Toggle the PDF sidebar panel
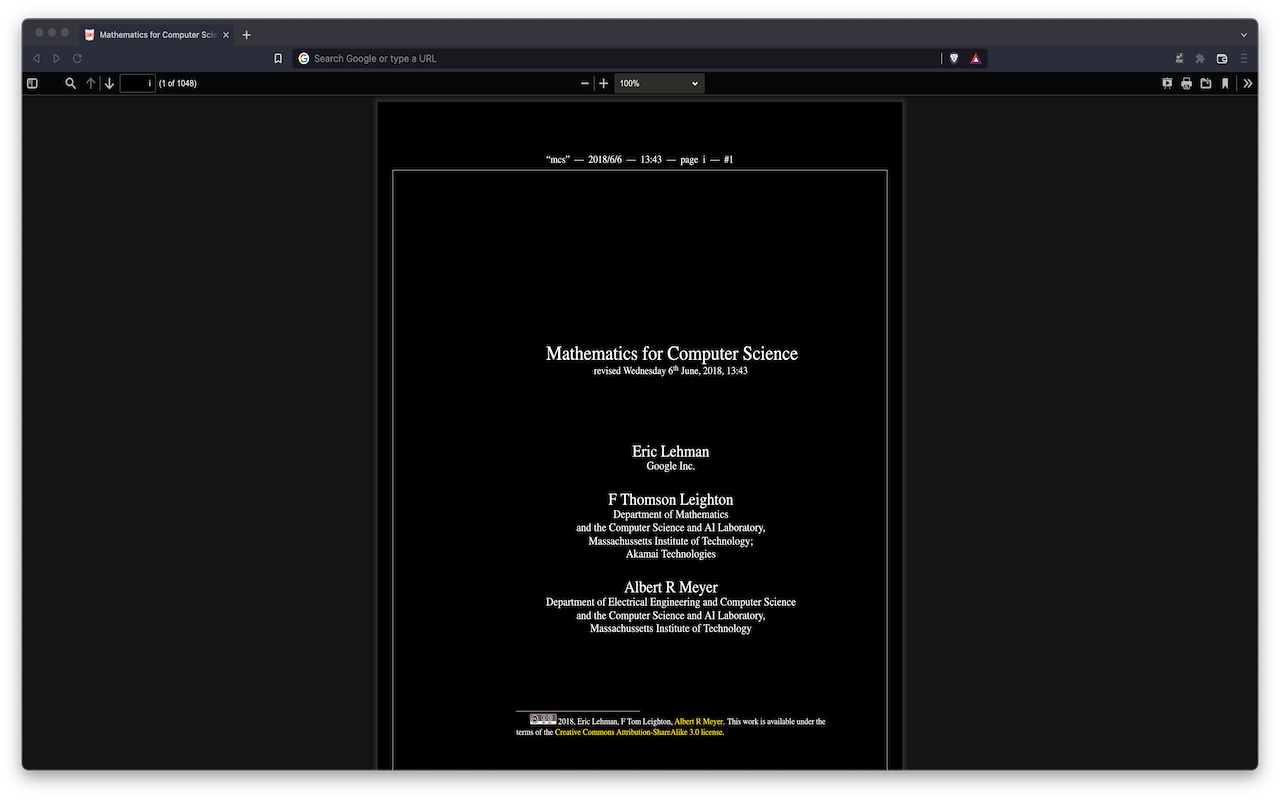 pos(32,83)
